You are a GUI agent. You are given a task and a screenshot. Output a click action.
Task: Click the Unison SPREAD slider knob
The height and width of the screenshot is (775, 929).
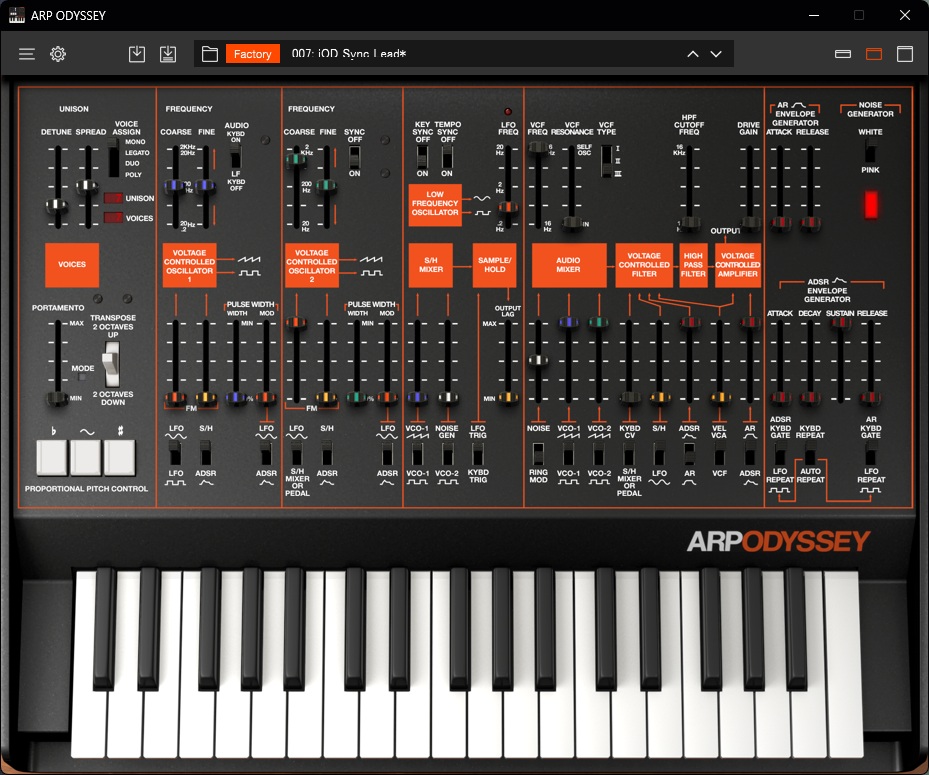point(88,186)
